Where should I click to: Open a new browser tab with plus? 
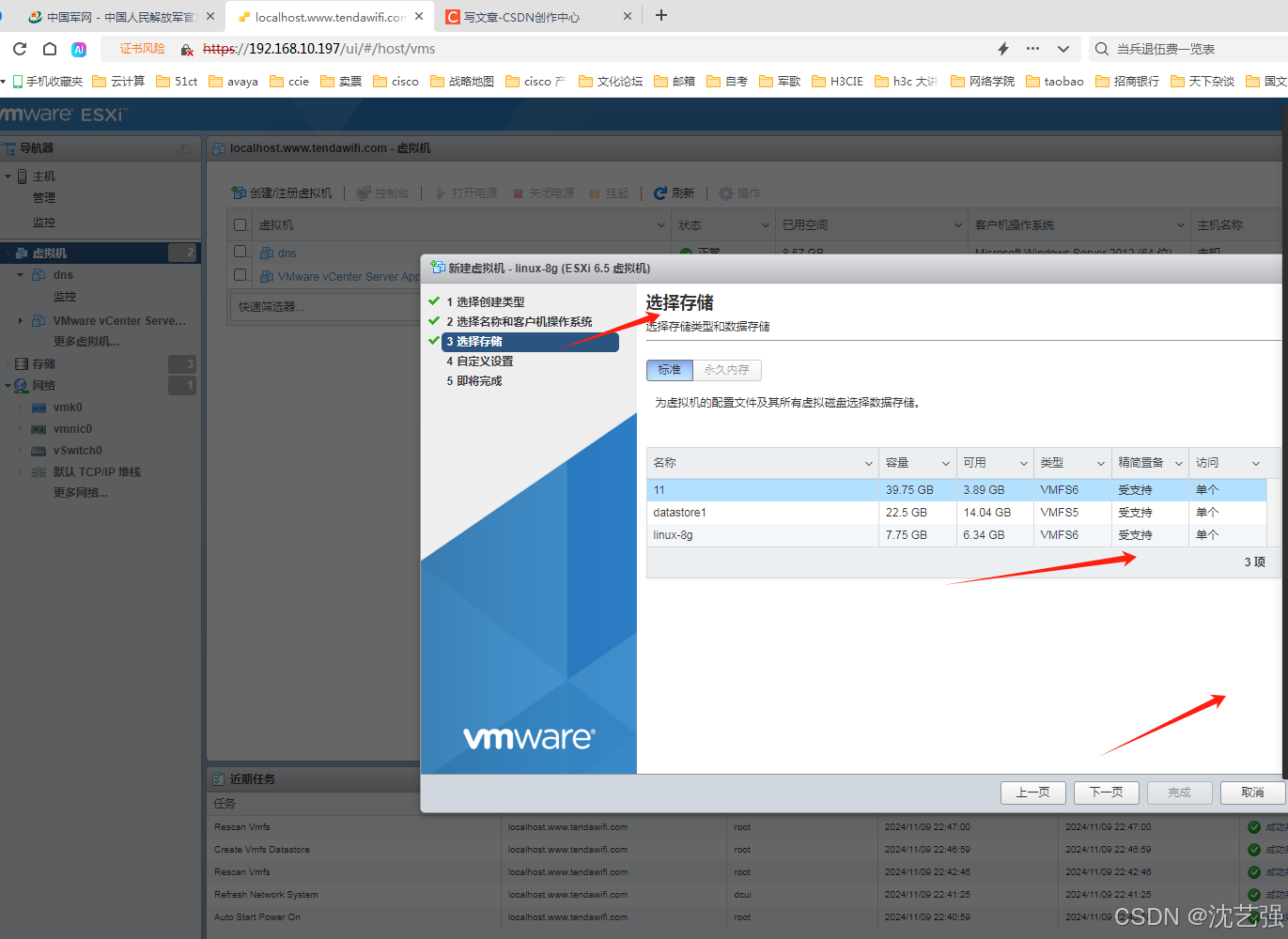(x=661, y=15)
